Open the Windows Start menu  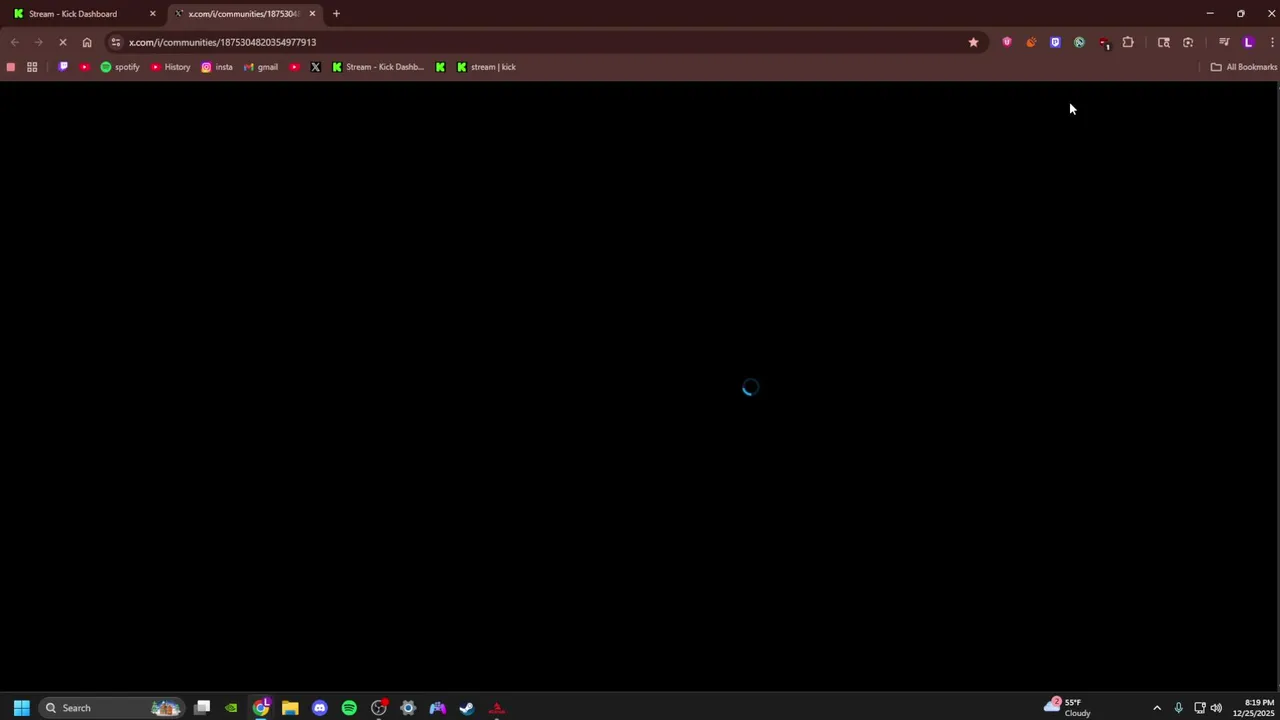click(x=21, y=708)
